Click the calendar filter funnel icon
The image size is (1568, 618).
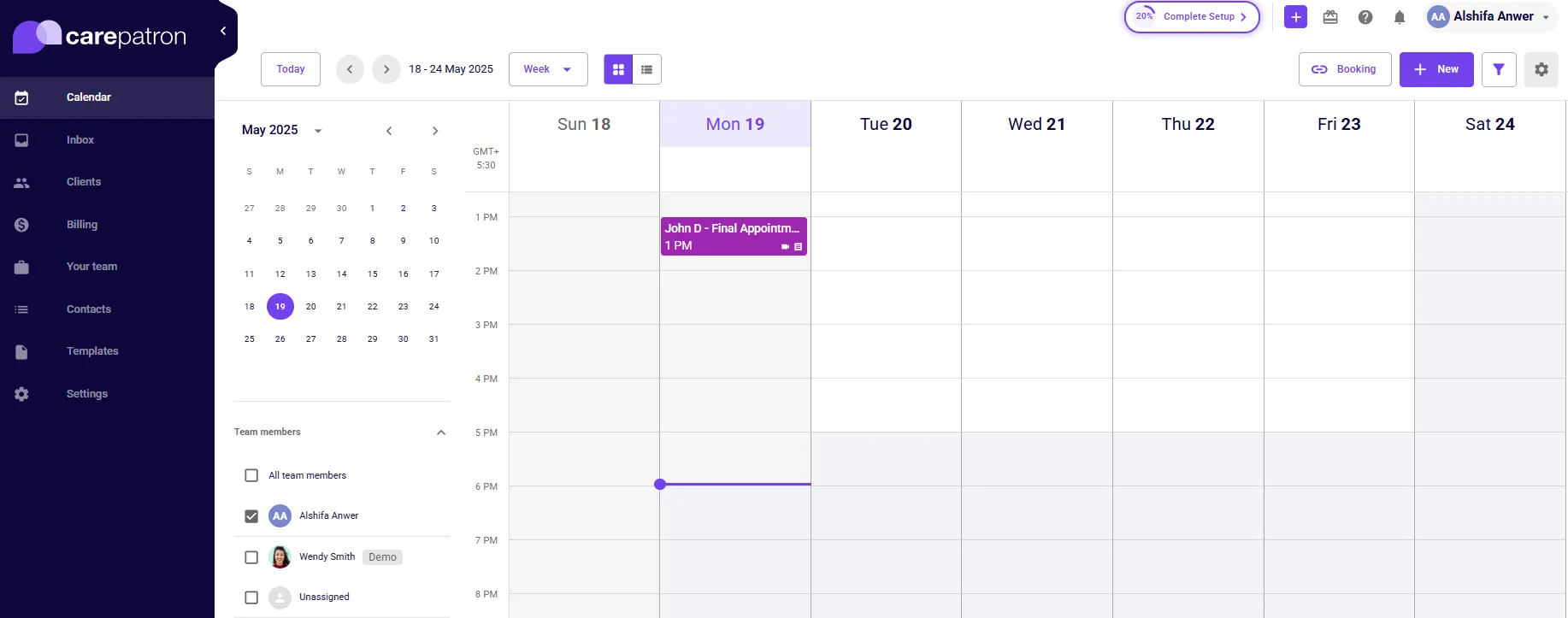[1499, 69]
